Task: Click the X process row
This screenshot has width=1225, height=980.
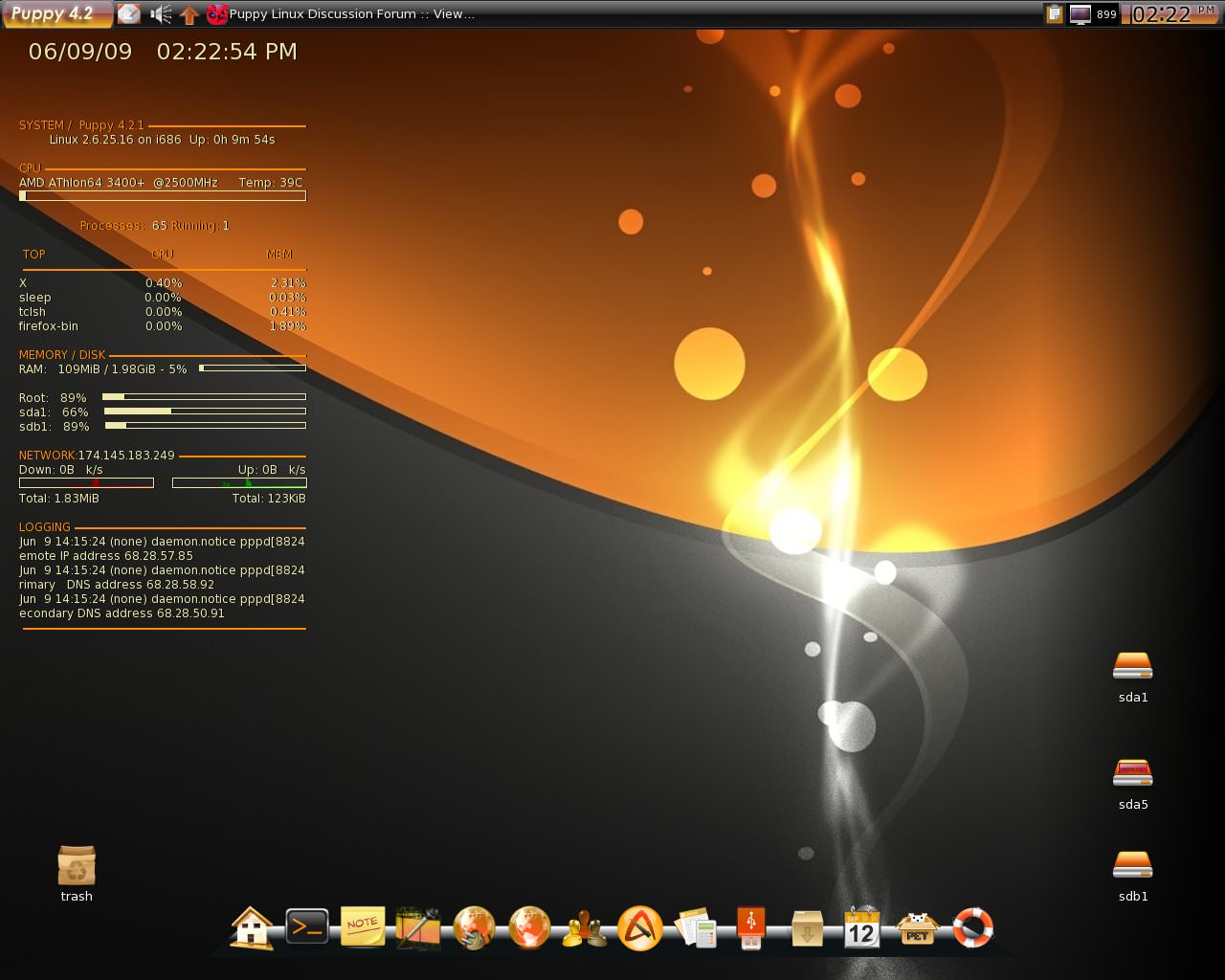Action: (163, 283)
